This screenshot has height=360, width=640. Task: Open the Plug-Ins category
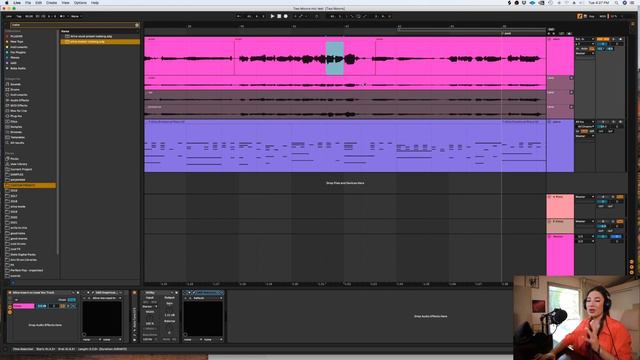tap(16, 116)
